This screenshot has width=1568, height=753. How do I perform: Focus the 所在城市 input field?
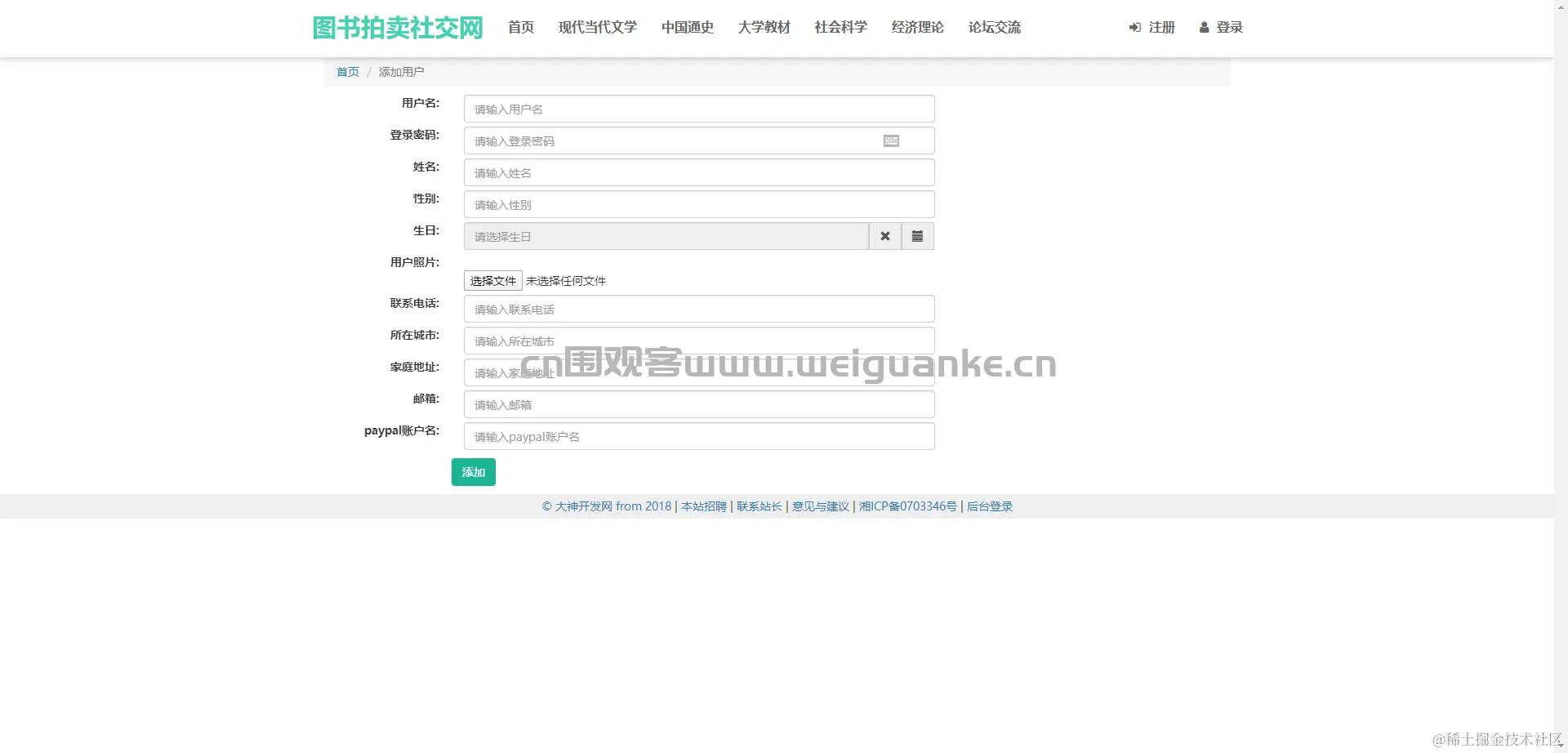tap(699, 341)
